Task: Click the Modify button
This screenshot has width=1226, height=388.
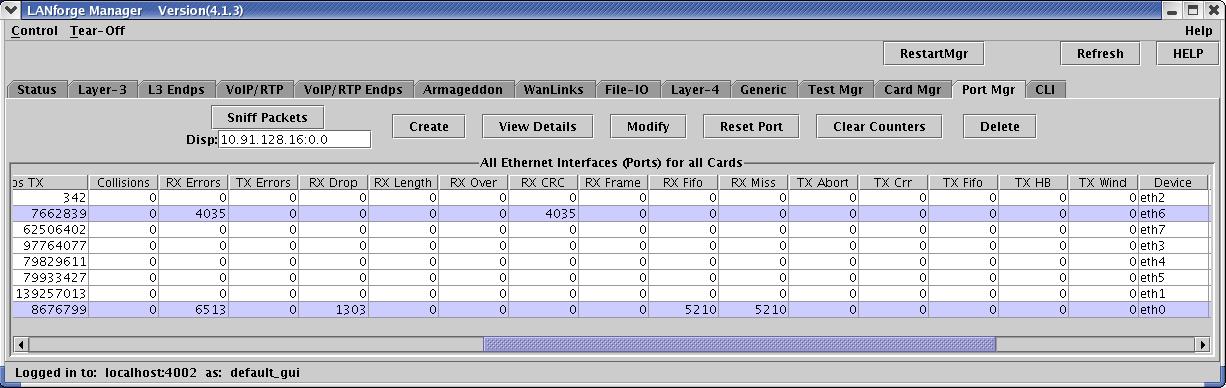Action: [x=648, y=126]
